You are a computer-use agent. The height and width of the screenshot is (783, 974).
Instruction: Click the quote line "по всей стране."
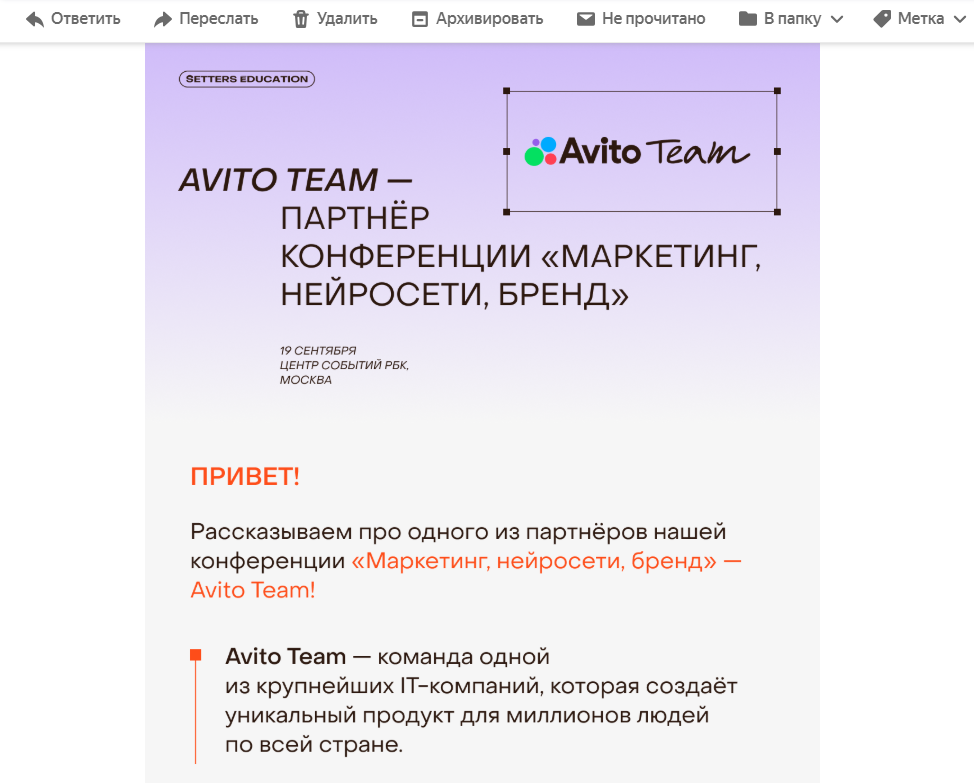tap(314, 745)
